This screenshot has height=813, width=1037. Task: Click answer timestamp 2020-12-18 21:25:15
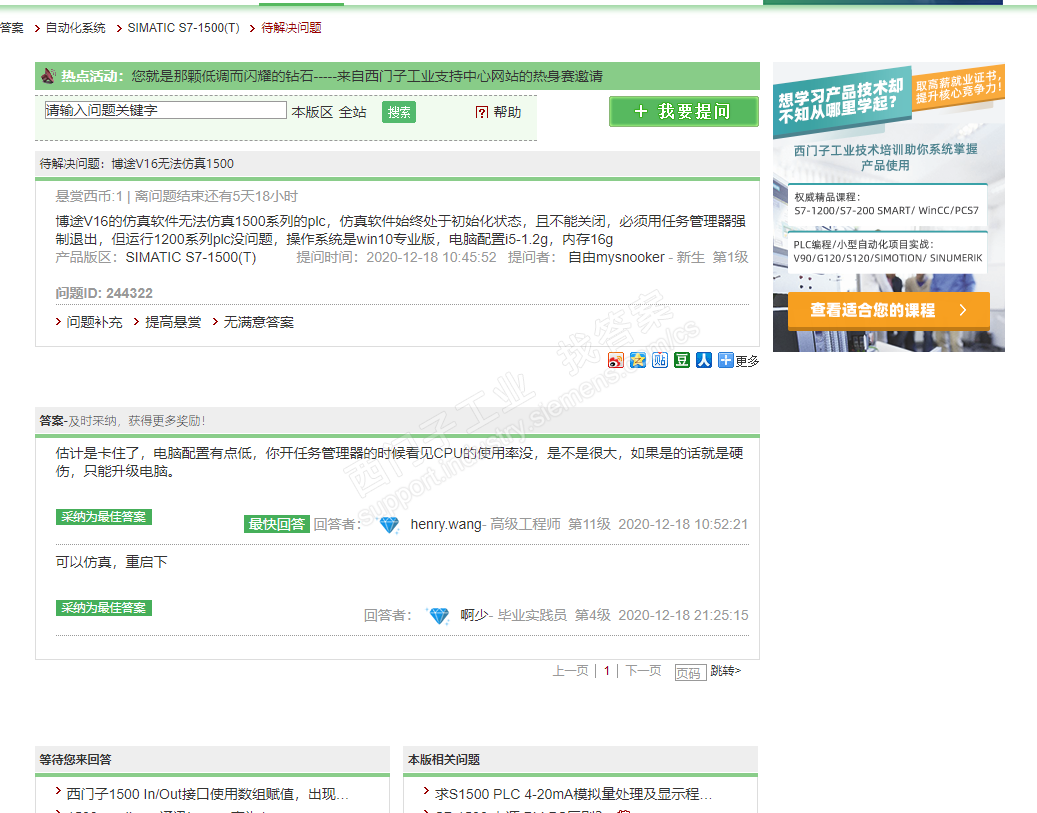point(683,616)
